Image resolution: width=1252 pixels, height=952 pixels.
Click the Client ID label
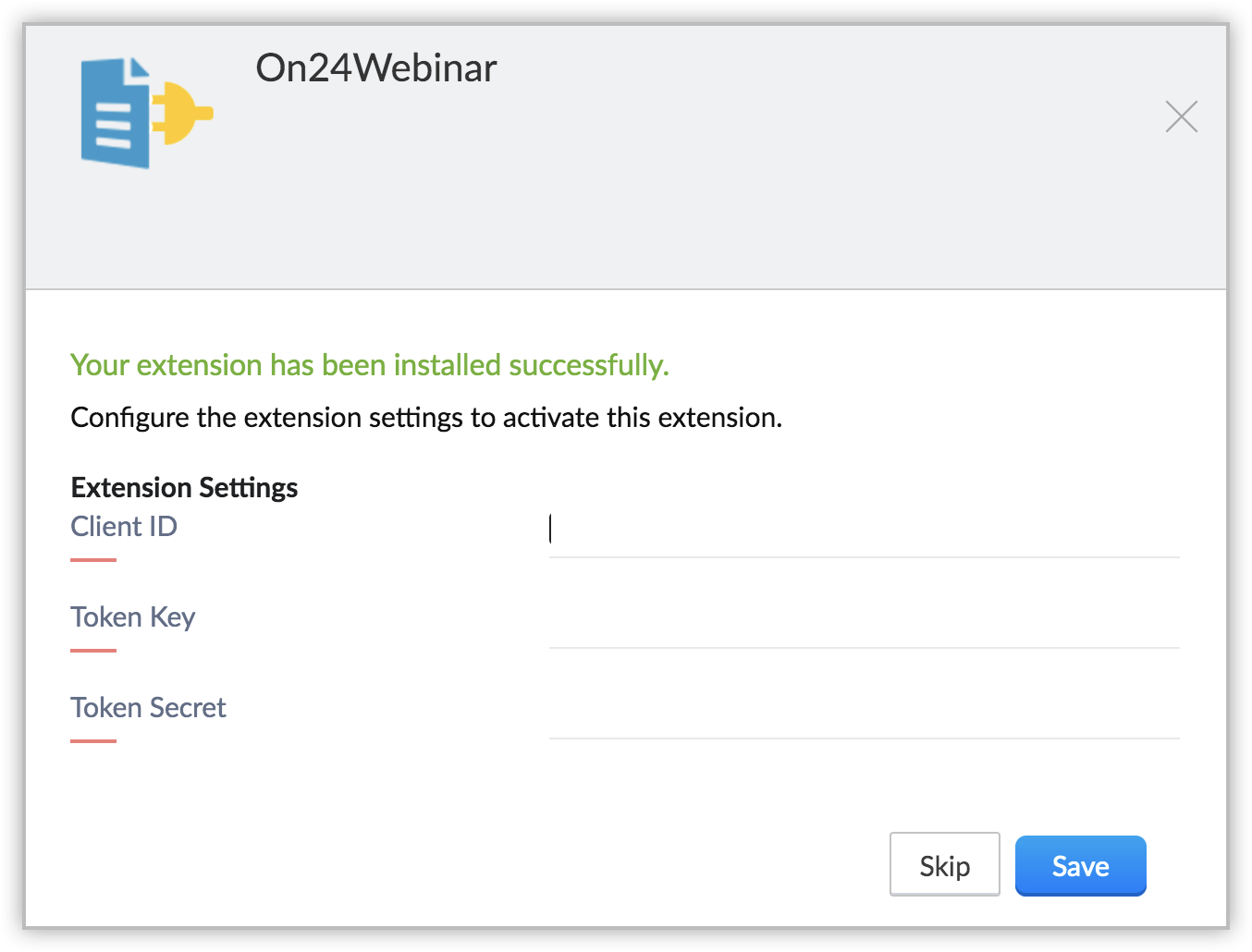[124, 527]
